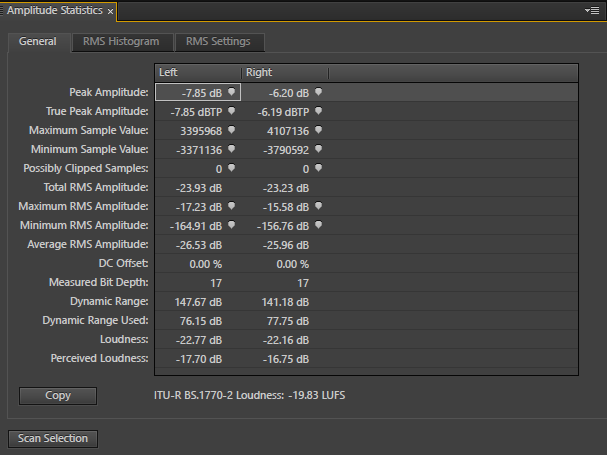The height and width of the screenshot is (455, 607).
Task: Click the -3790592 Minimum Sample Value
Action: 286,150
